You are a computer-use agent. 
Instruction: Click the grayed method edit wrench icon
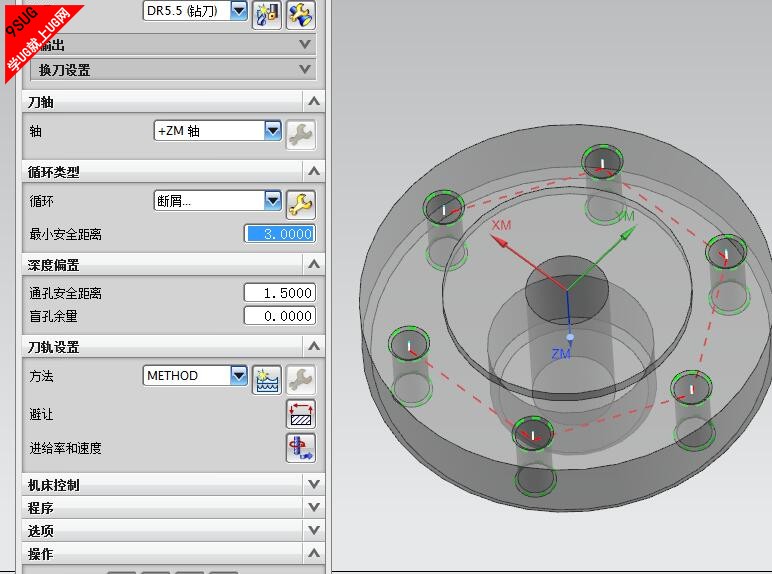[300, 380]
